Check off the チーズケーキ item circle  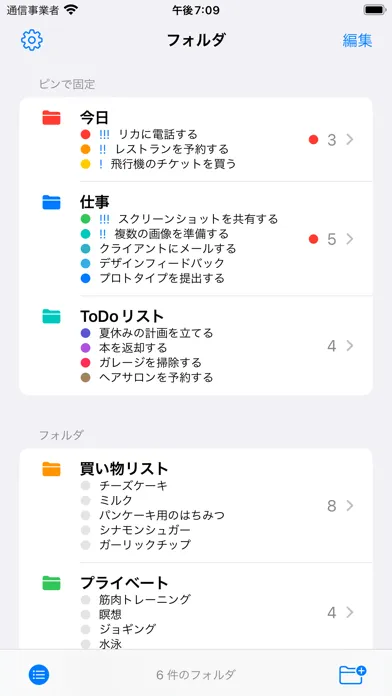tap(86, 486)
